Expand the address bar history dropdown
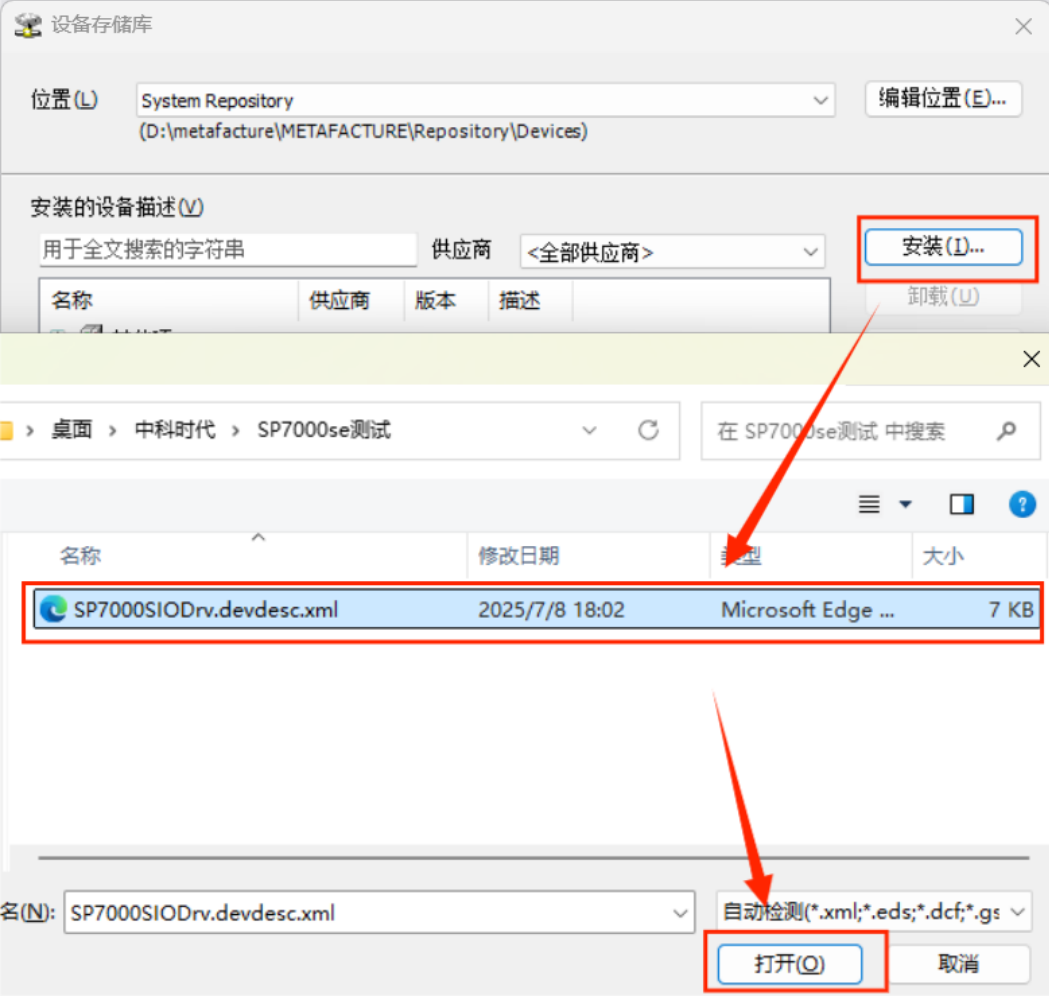 click(x=589, y=430)
